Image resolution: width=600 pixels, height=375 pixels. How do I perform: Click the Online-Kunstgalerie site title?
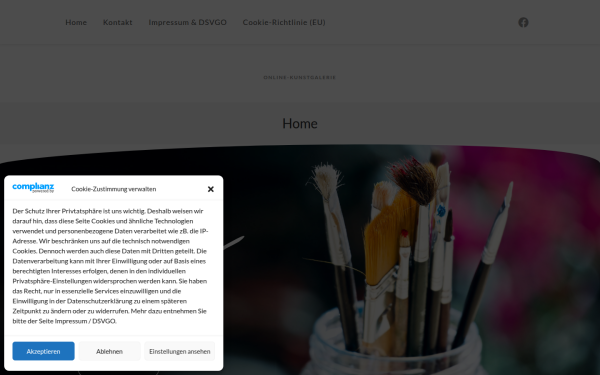click(x=300, y=77)
